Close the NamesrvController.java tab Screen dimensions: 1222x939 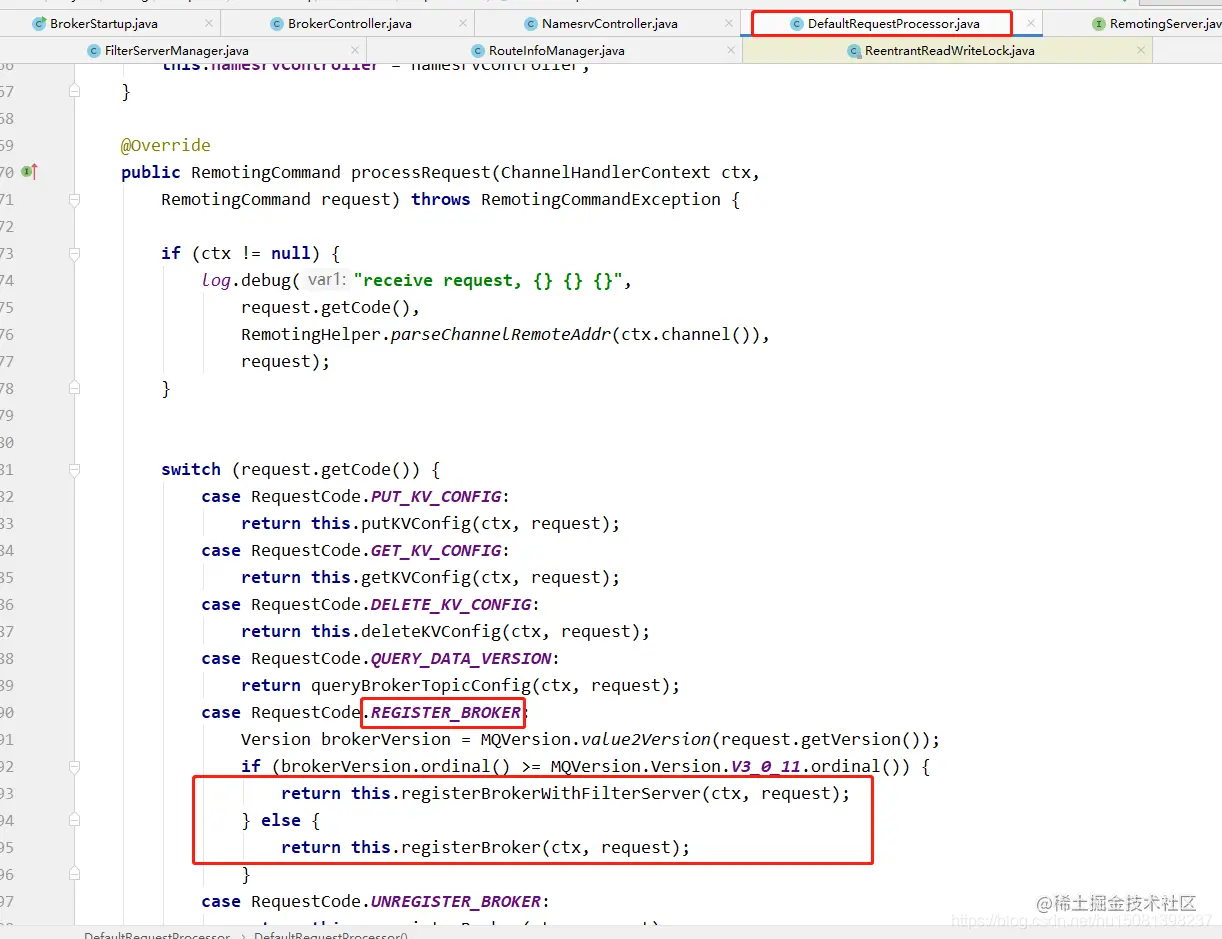(727, 23)
